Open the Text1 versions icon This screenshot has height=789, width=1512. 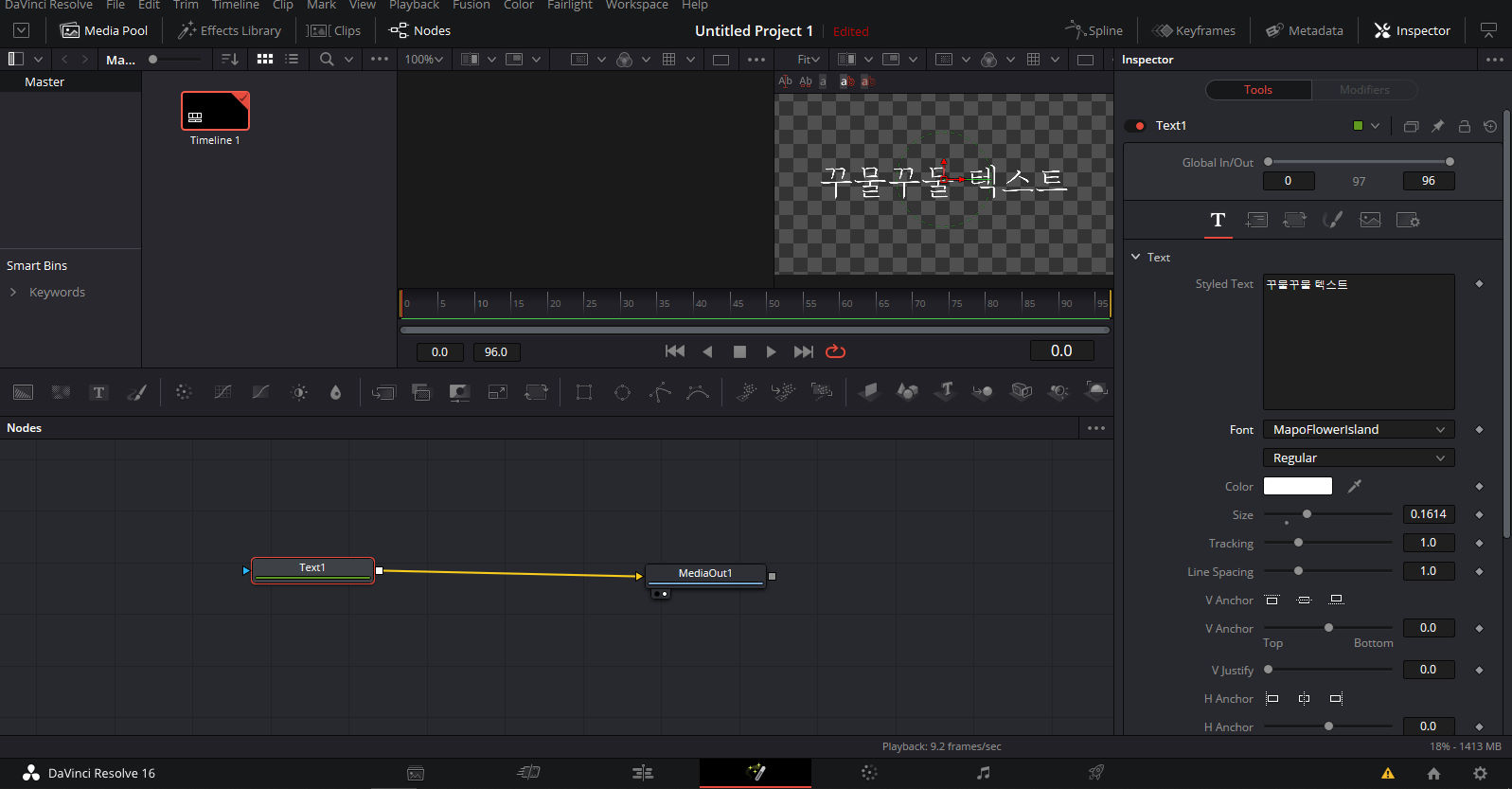[1412, 126]
